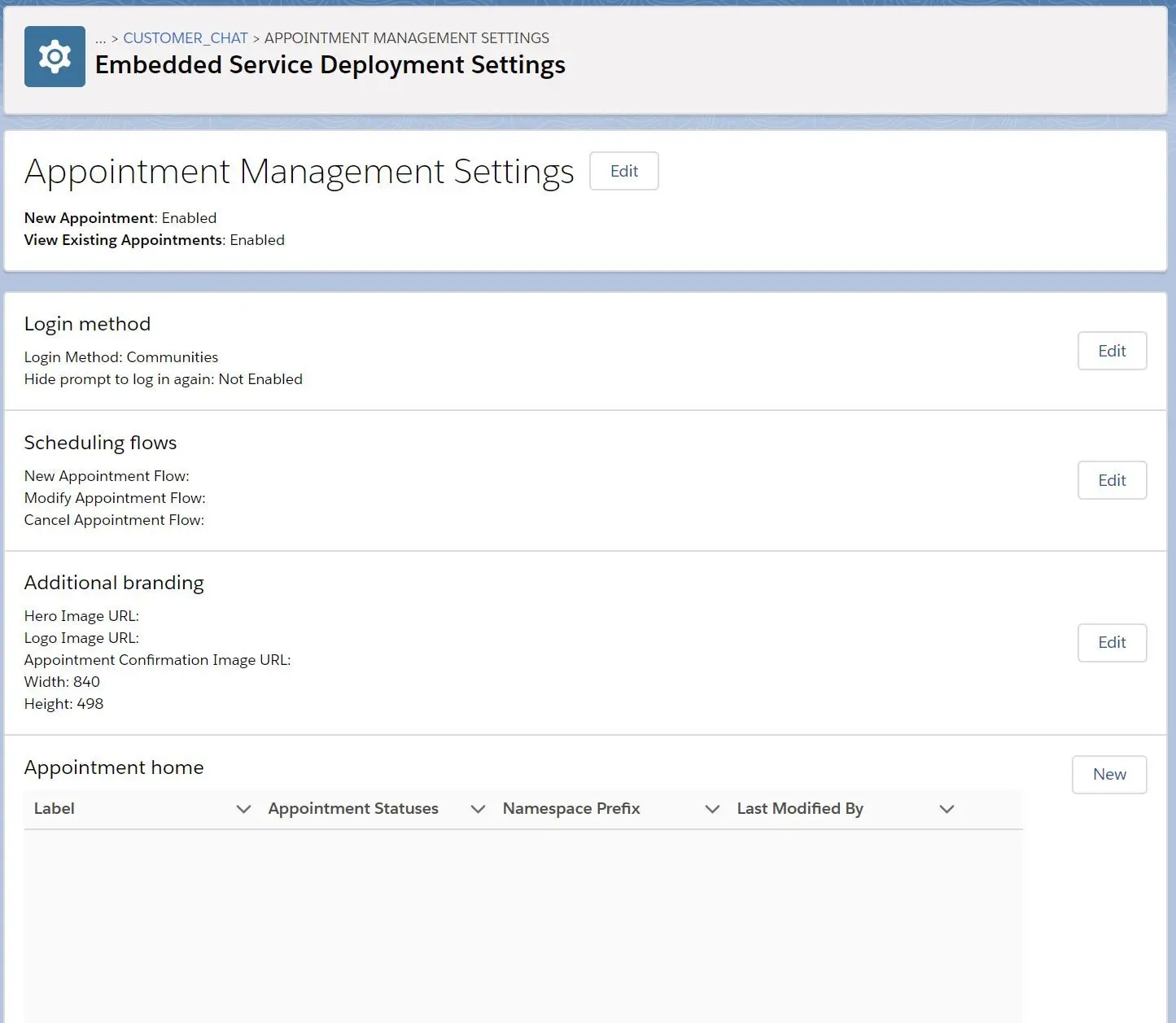The width and height of the screenshot is (1176, 1023).
Task: Click 'Height: 498' value
Action: click(x=63, y=704)
